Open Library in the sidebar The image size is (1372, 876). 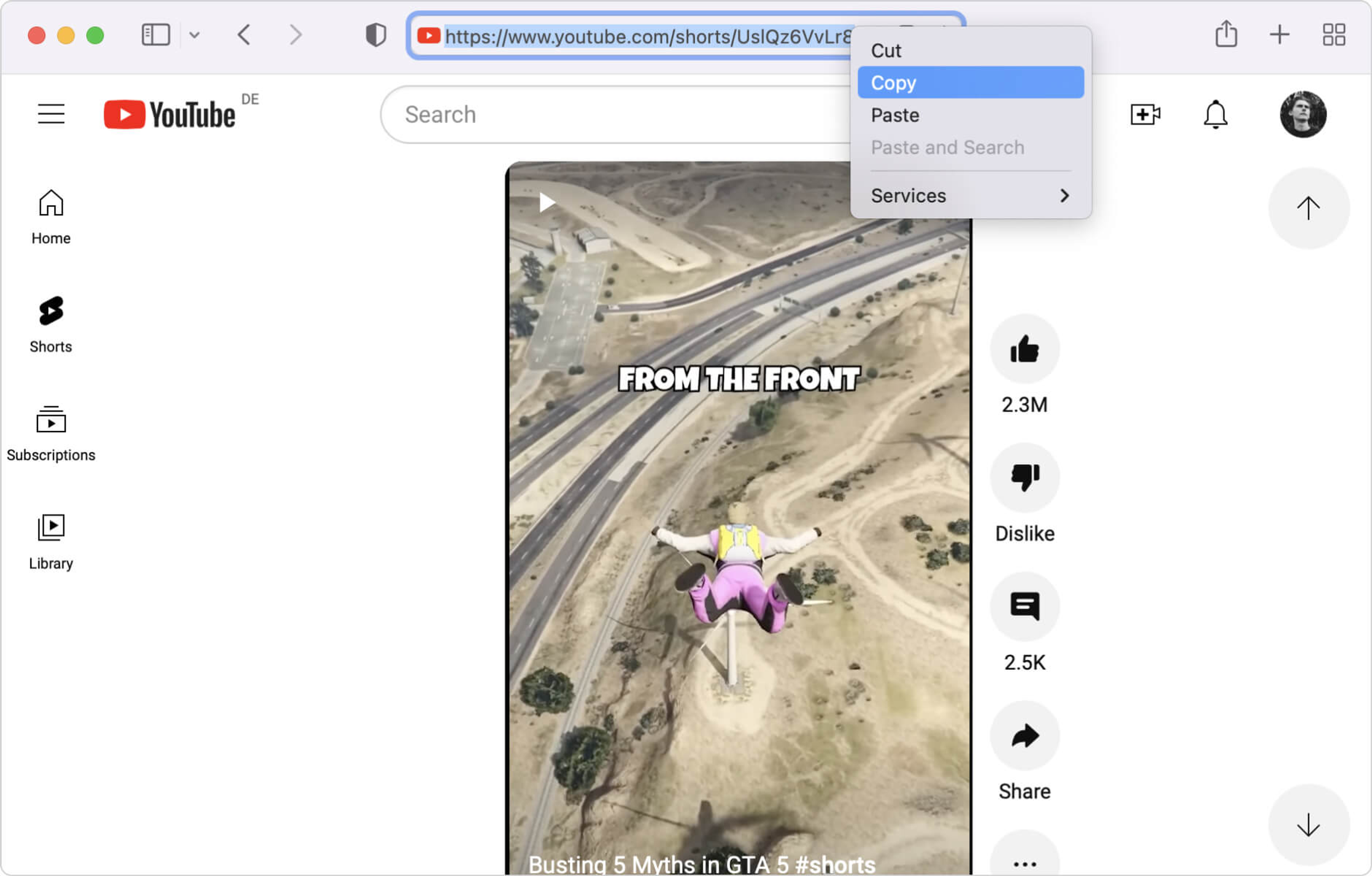tap(51, 541)
